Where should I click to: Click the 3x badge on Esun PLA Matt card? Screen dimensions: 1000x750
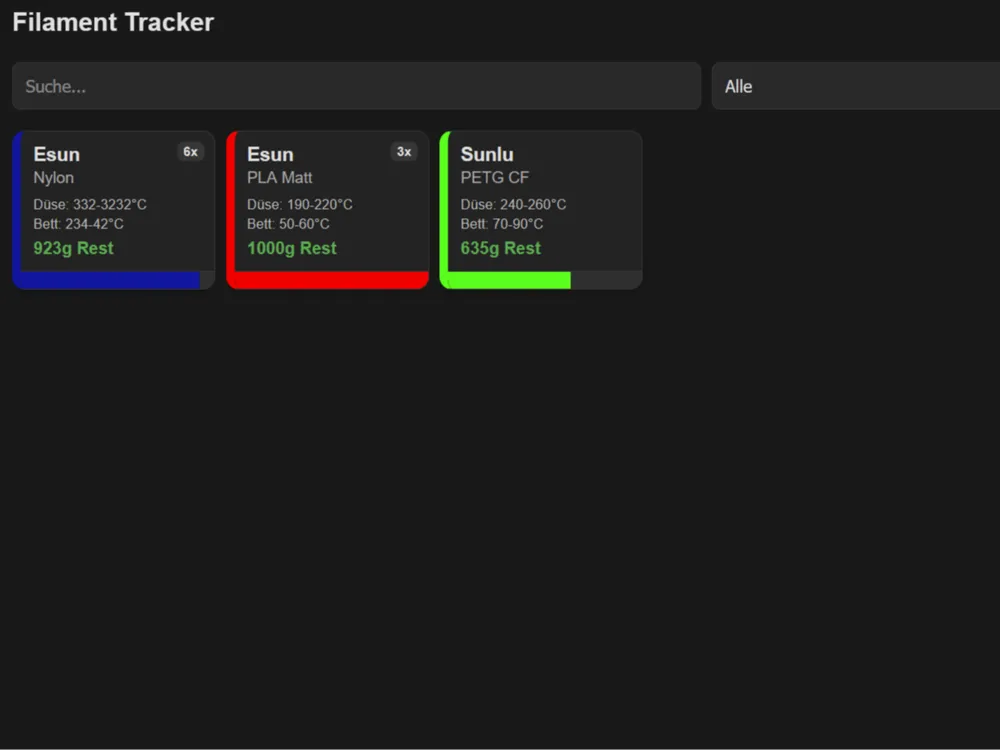click(x=404, y=152)
